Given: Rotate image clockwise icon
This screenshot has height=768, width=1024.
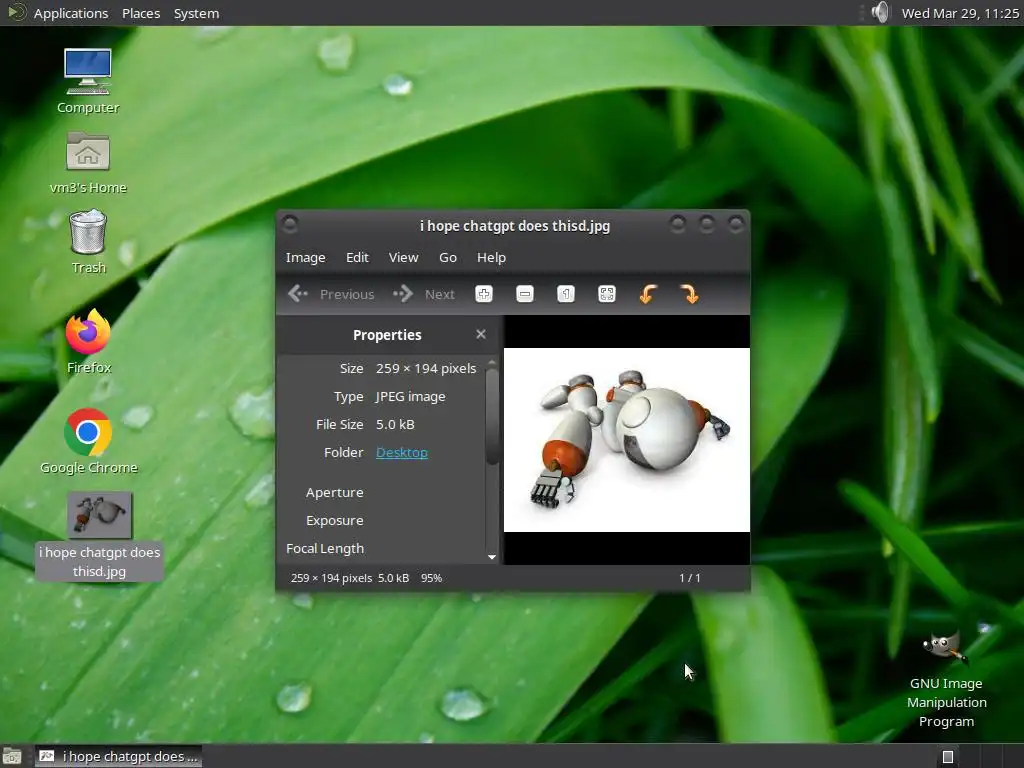Looking at the screenshot, I should click(689, 294).
